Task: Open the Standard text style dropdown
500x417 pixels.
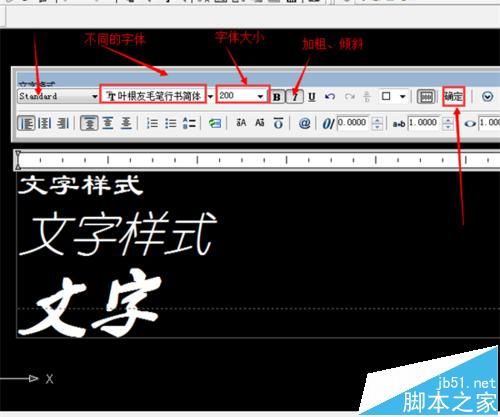Action: coord(58,96)
